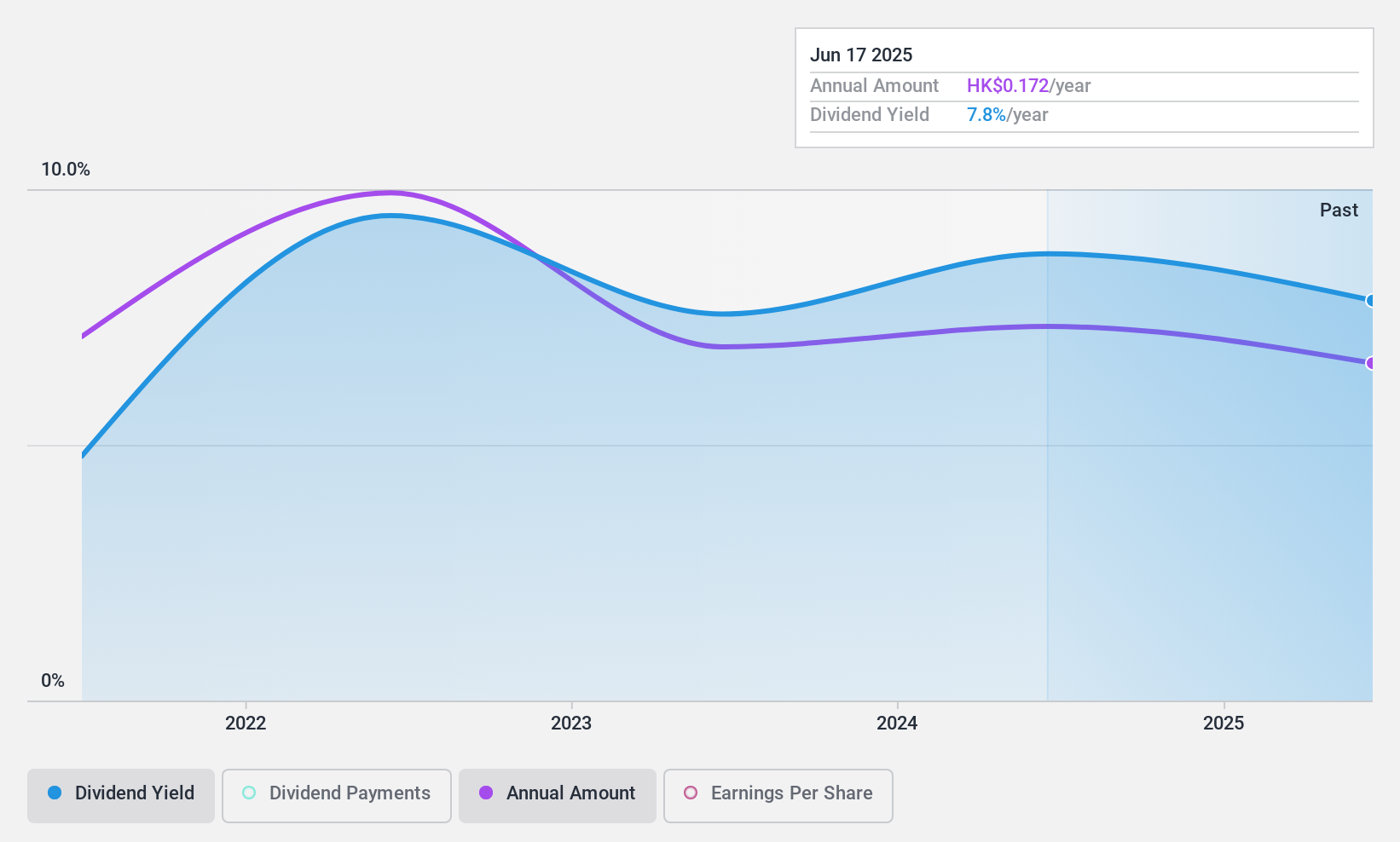1400x842 pixels.
Task: Click the purple Annual Amount endpoint dot
Action: click(x=1371, y=363)
